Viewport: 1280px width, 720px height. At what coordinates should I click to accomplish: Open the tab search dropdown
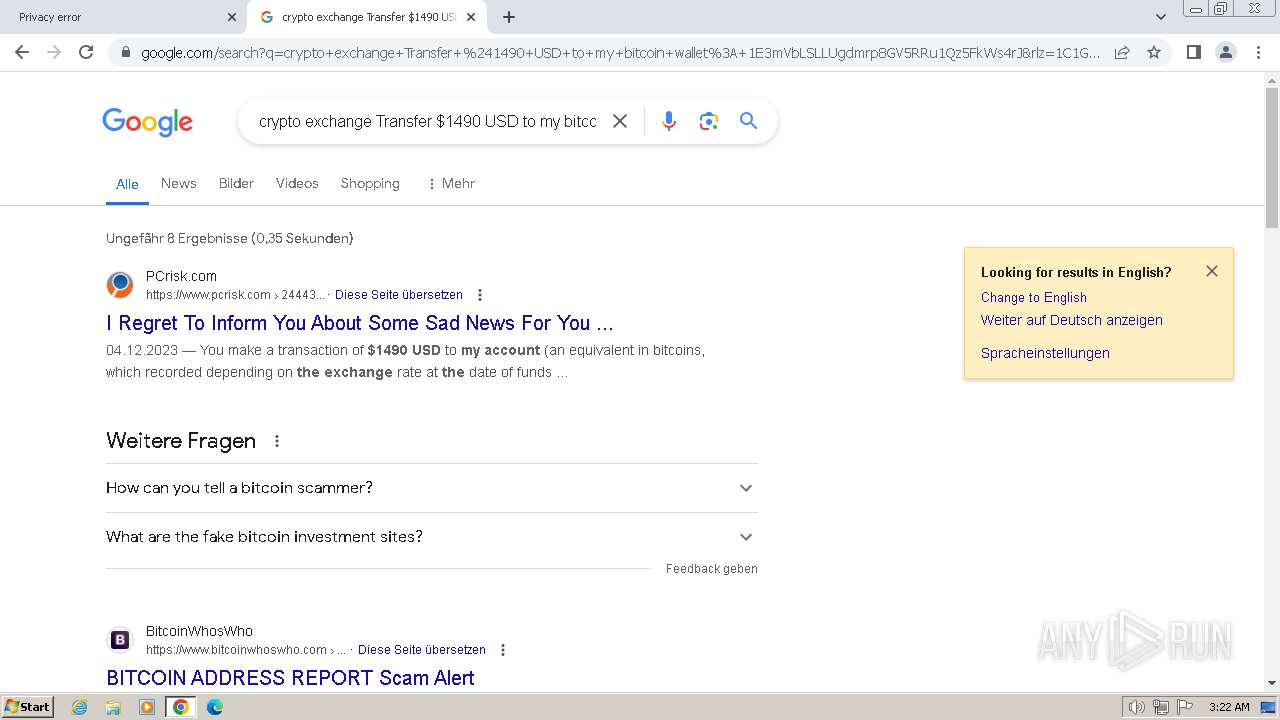(1160, 17)
